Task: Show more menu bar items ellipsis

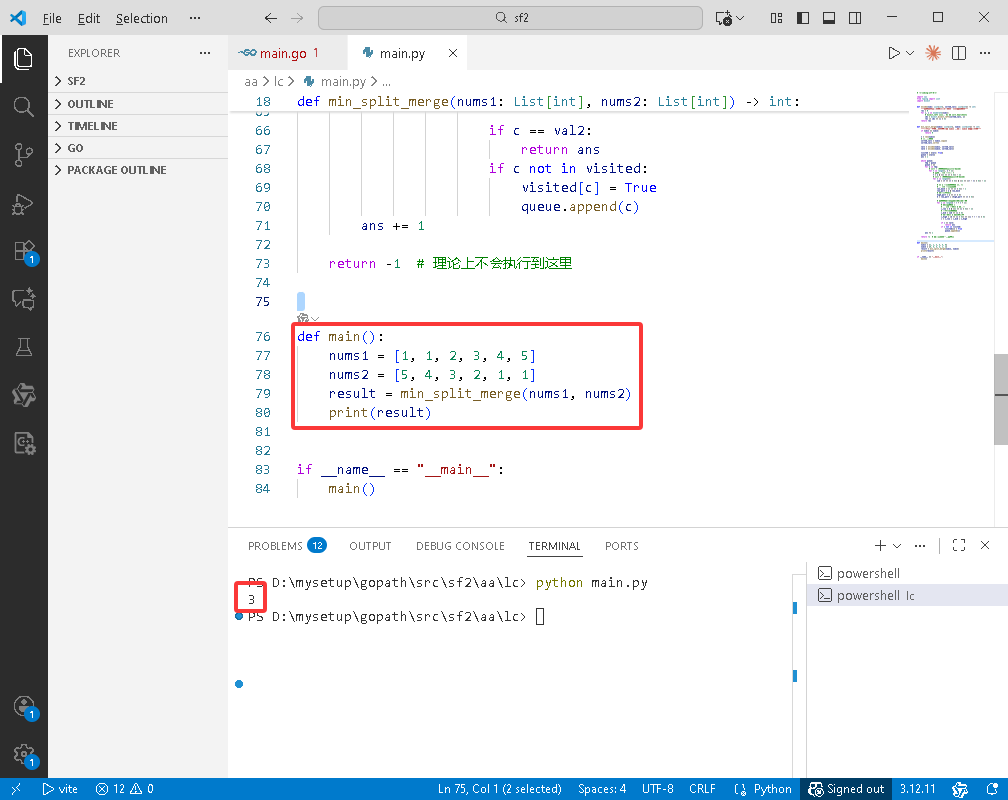Action: 195,18
